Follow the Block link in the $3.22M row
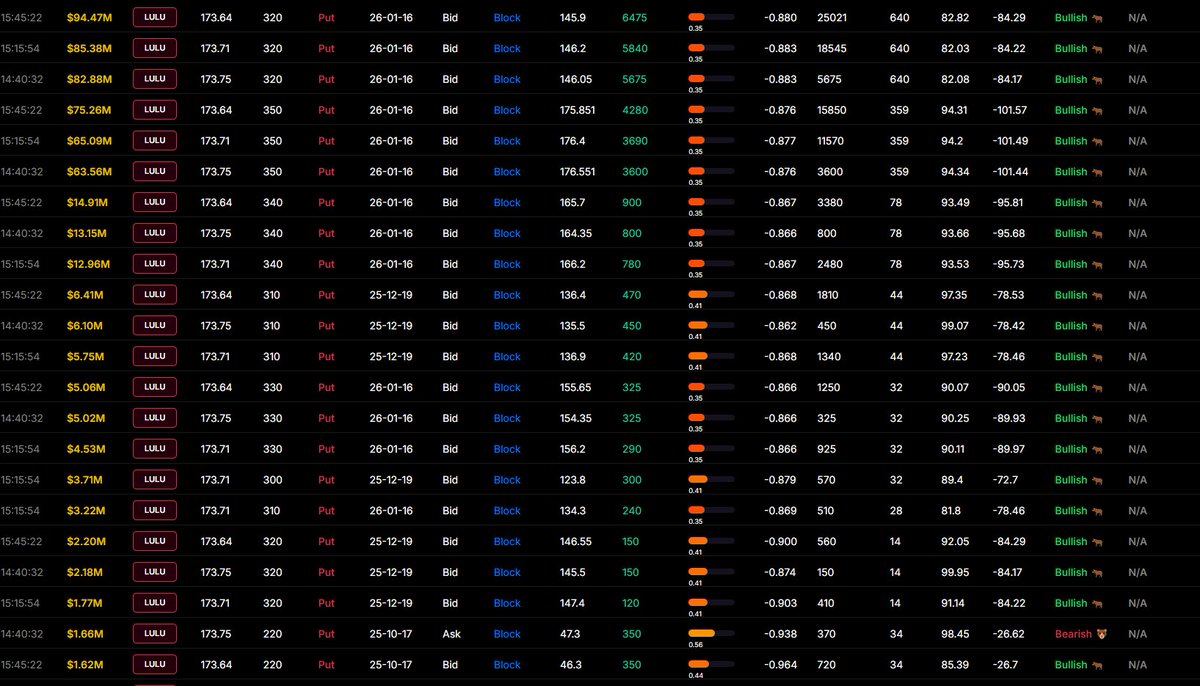1200x686 pixels. click(507, 511)
